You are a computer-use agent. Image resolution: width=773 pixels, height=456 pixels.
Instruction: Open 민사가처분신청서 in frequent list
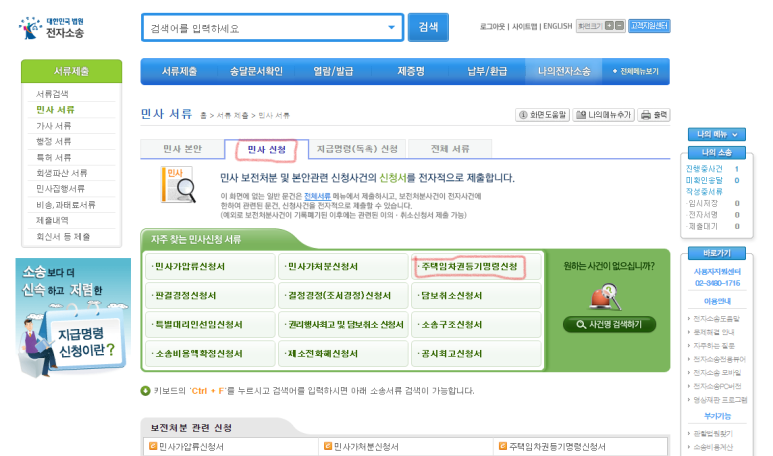click(x=343, y=267)
